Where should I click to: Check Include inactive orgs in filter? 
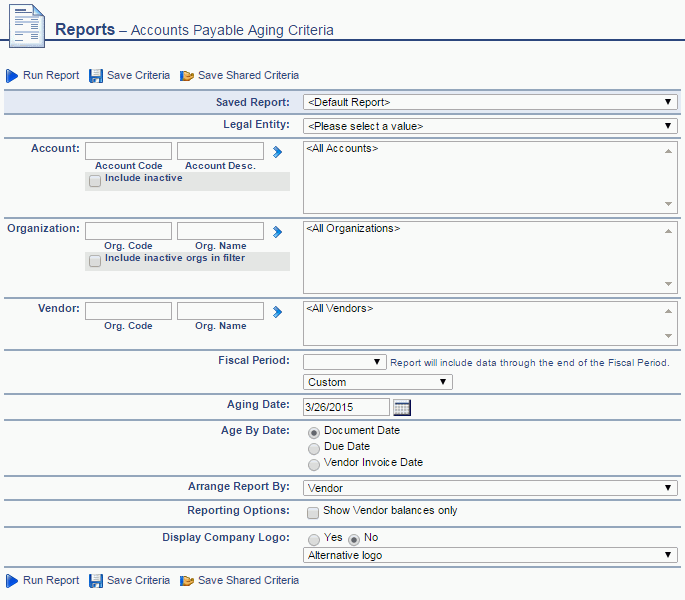pyautogui.click(x=95, y=261)
